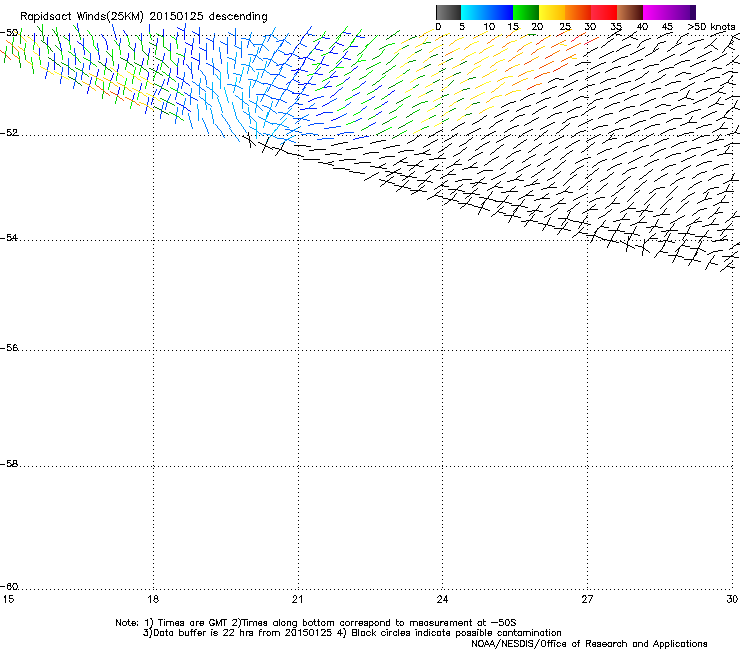Click the NOAA/NESDIS credit text
Screen dimensions: 740x650
pyautogui.click(x=589, y=644)
